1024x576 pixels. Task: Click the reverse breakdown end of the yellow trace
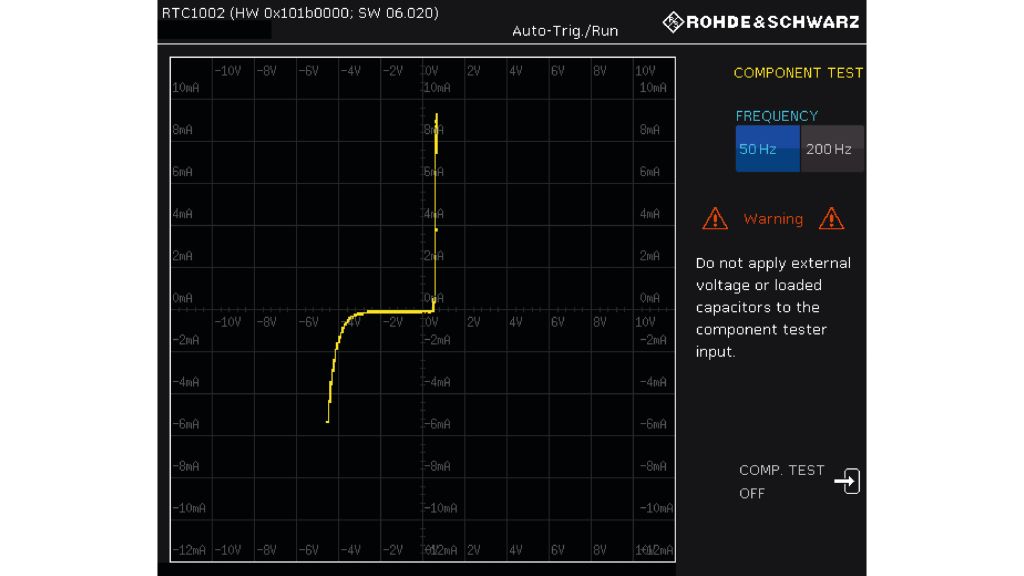[x=328, y=419]
